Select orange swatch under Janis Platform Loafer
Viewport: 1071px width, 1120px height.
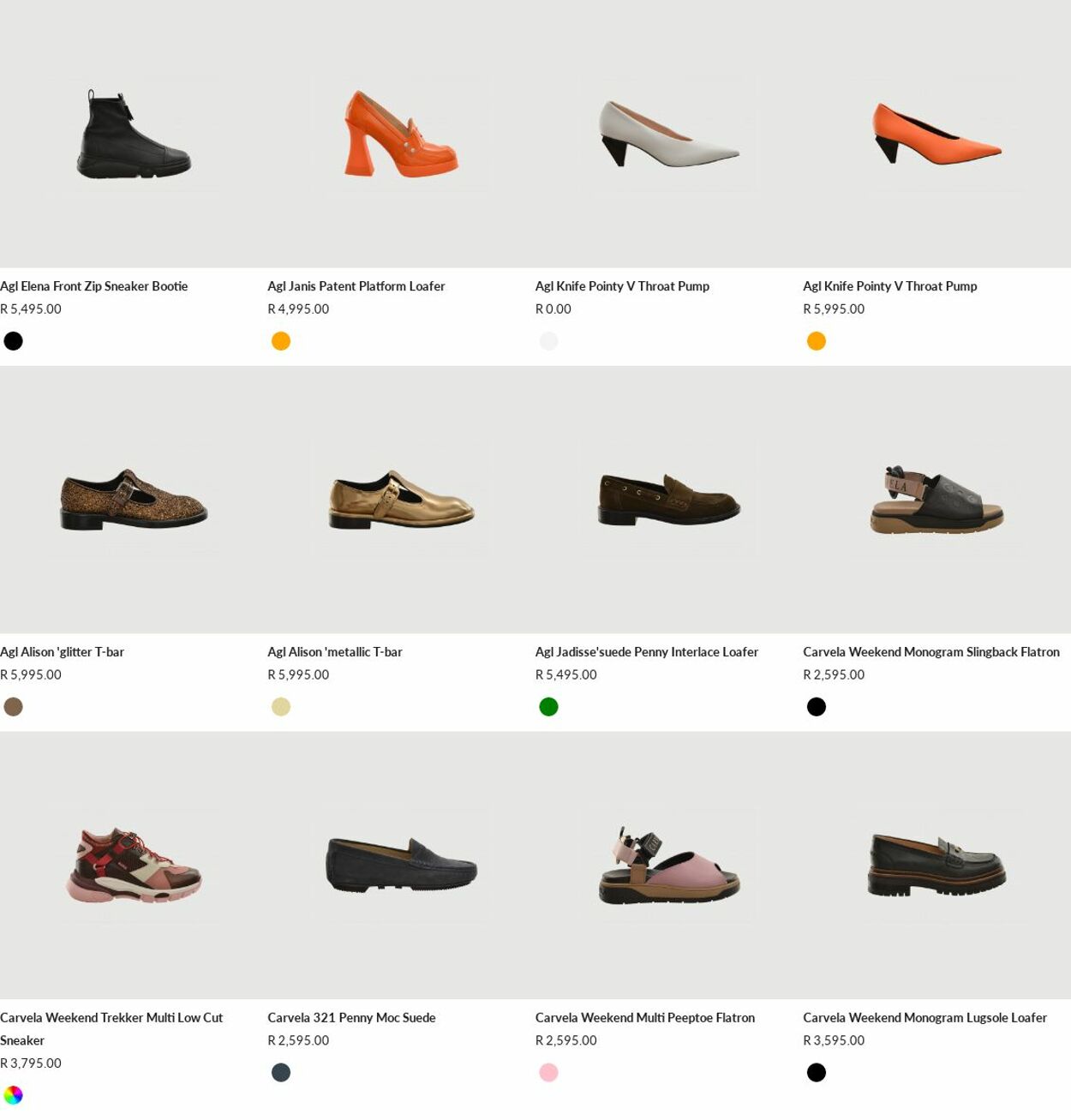(x=281, y=341)
